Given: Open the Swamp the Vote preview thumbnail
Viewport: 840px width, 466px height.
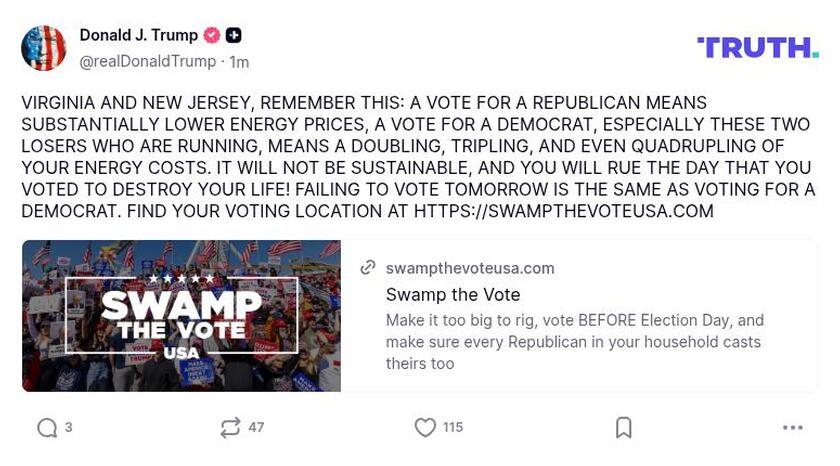Looking at the screenshot, I should [181, 315].
